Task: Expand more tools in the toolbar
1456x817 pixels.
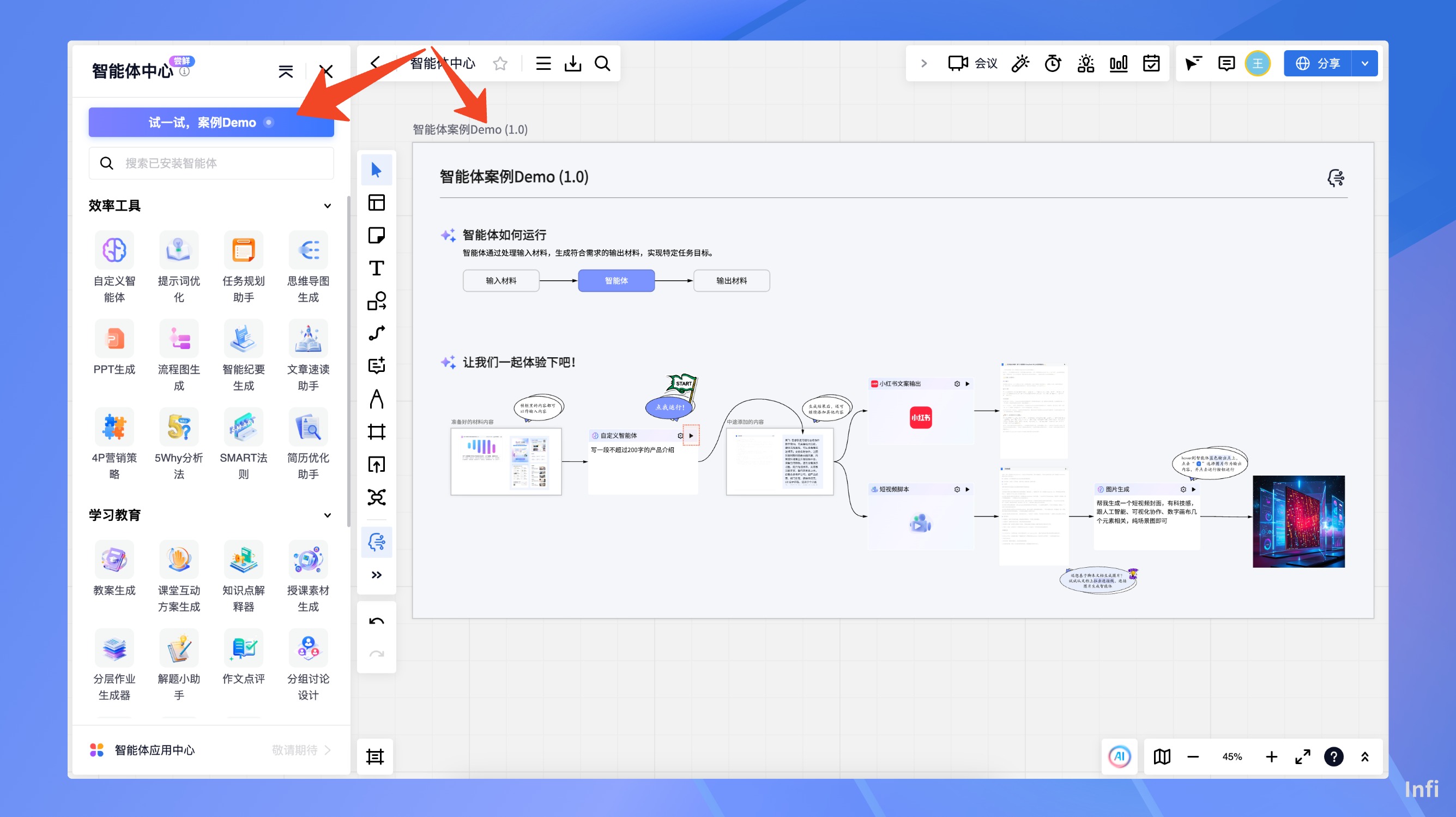Action: point(377,575)
